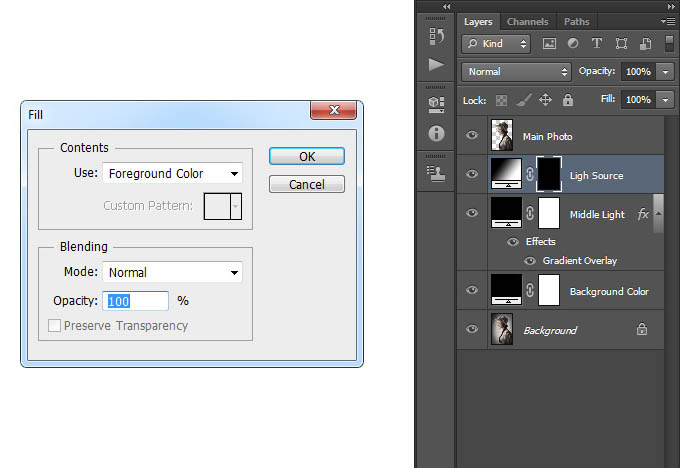This screenshot has width=700, height=468.
Task: Select Ligh Source gradient fill thumbnail
Action: click(506, 173)
